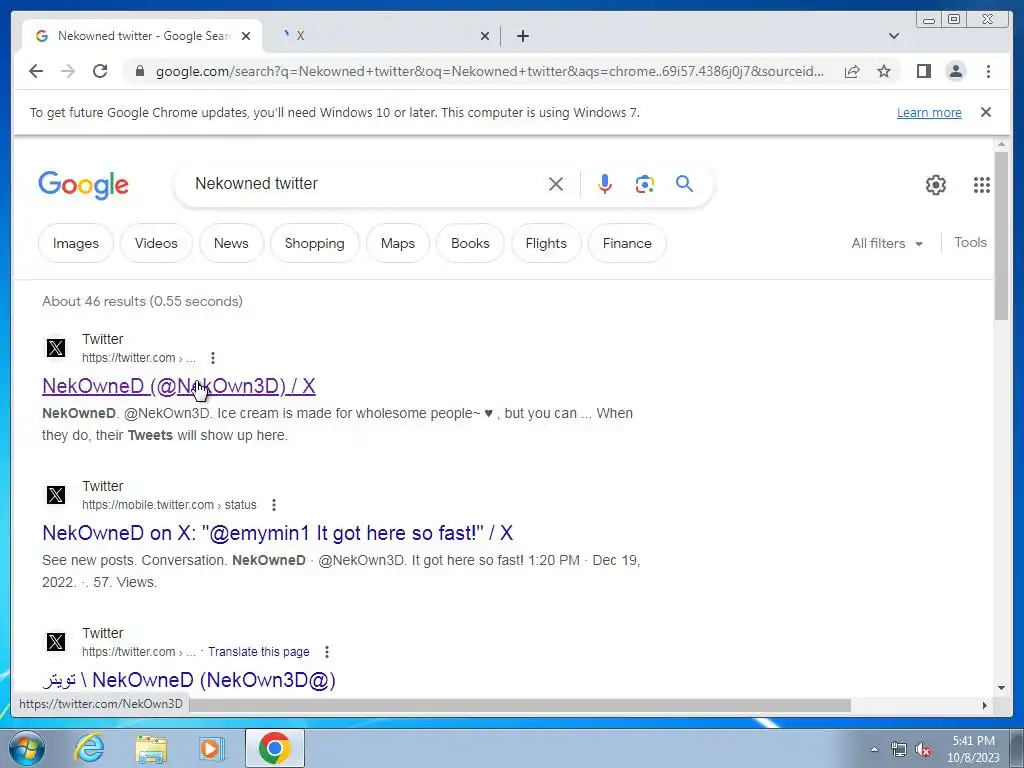The image size is (1024, 768).
Task: Share this page using the share icon
Action: coord(852,71)
